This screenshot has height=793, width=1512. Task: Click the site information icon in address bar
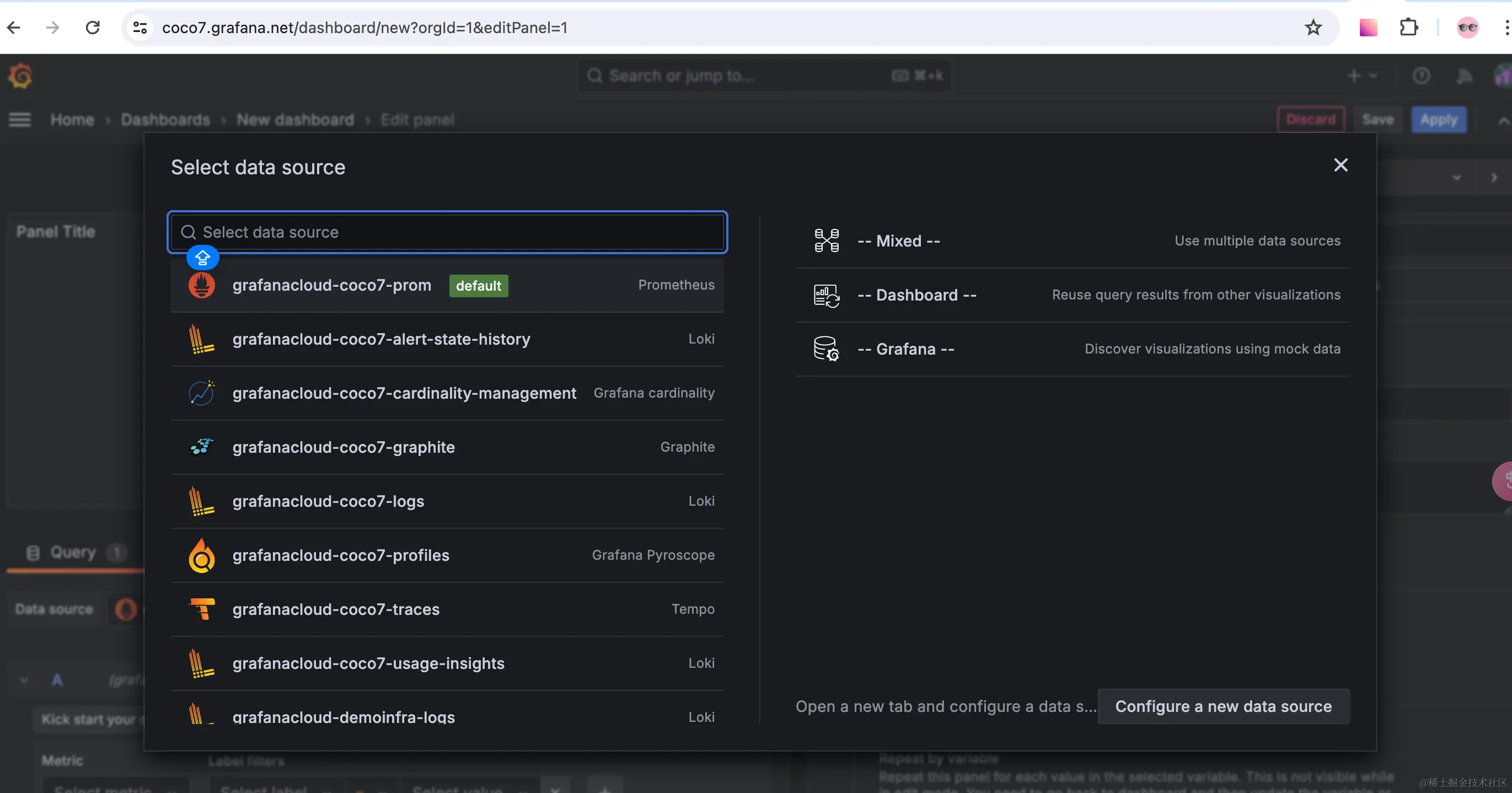coord(140,28)
